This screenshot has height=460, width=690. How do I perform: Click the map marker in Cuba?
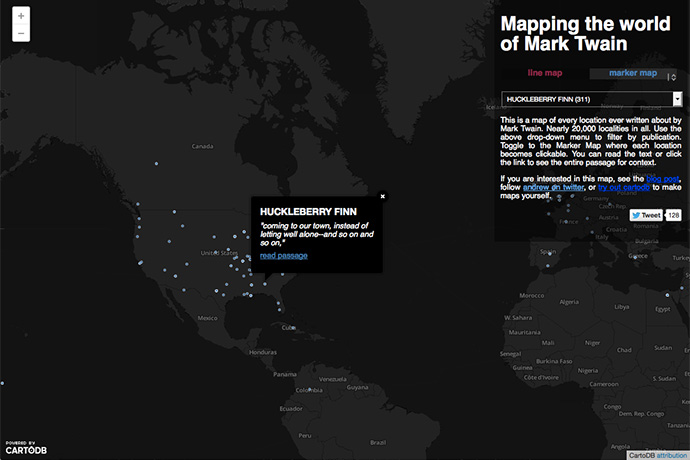[x=294, y=328]
